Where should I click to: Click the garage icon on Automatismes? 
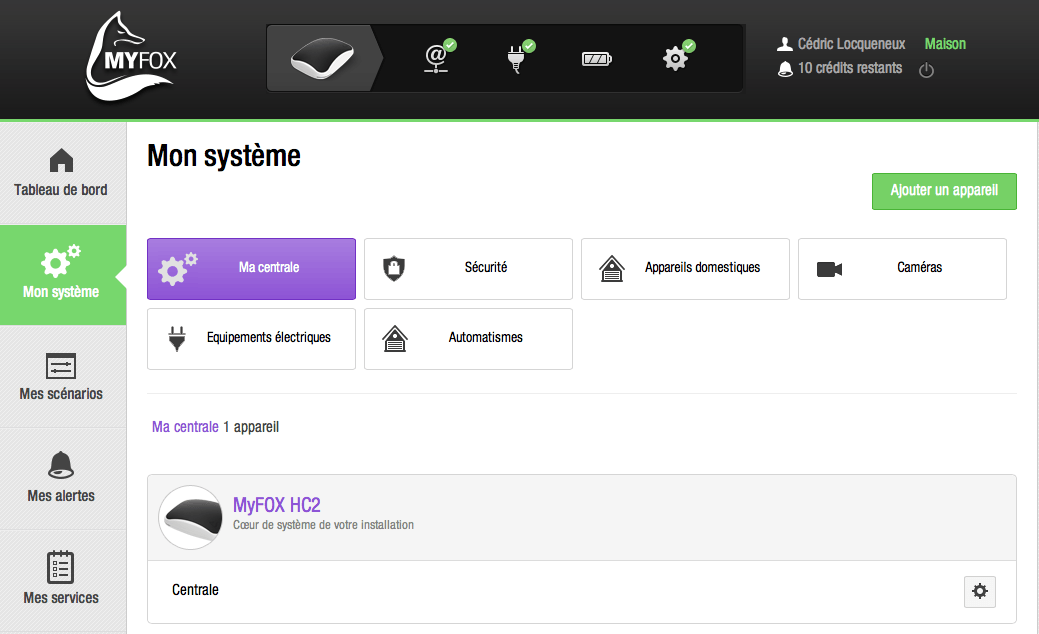[395, 339]
